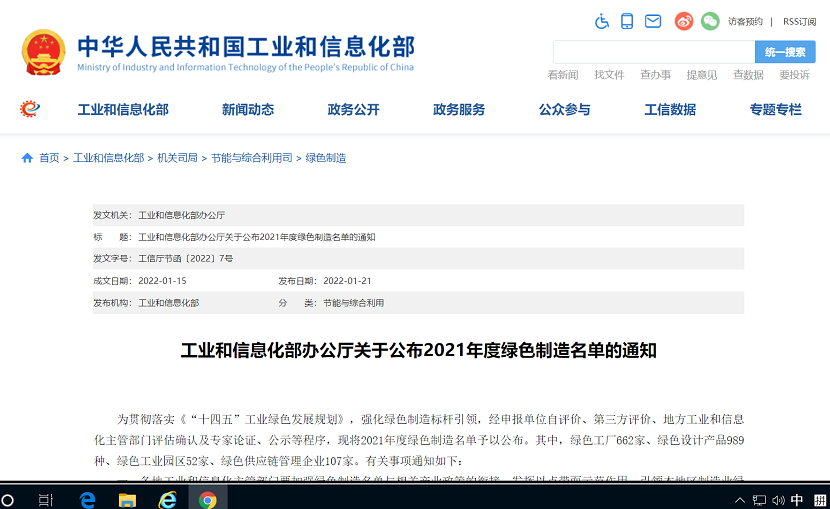Open File Explorer from the taskbar
This screenshot has height=509, width=830.
(x=127, y=499)
